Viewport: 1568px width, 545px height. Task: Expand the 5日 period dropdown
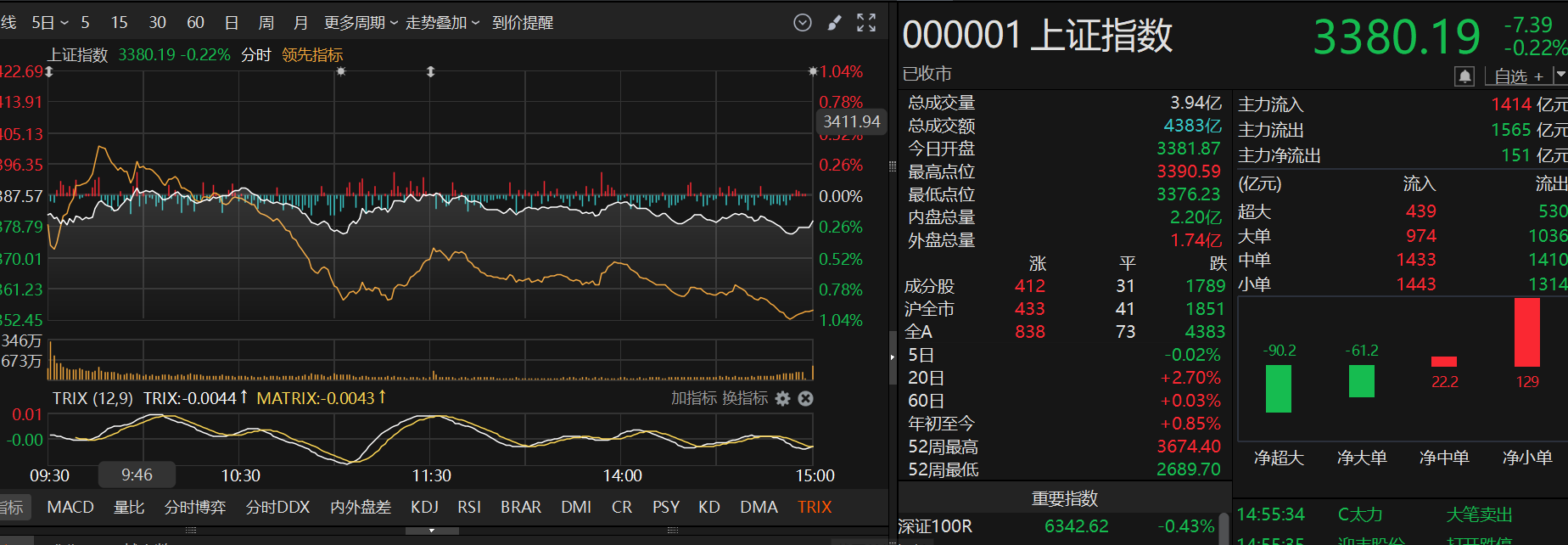click(x=49, y=23)
